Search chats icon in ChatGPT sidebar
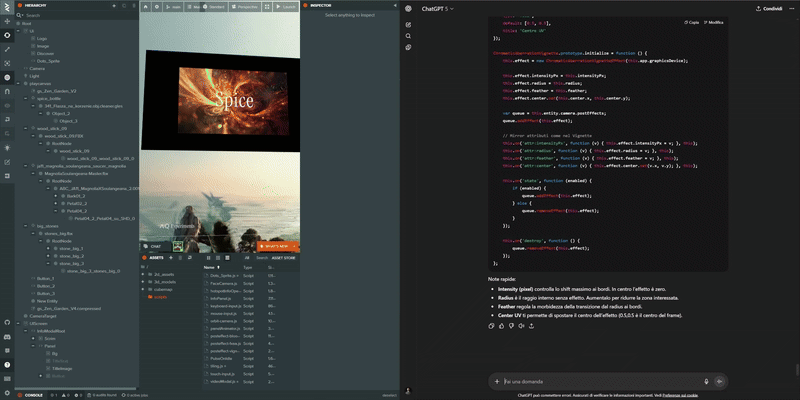 point(408,36)
